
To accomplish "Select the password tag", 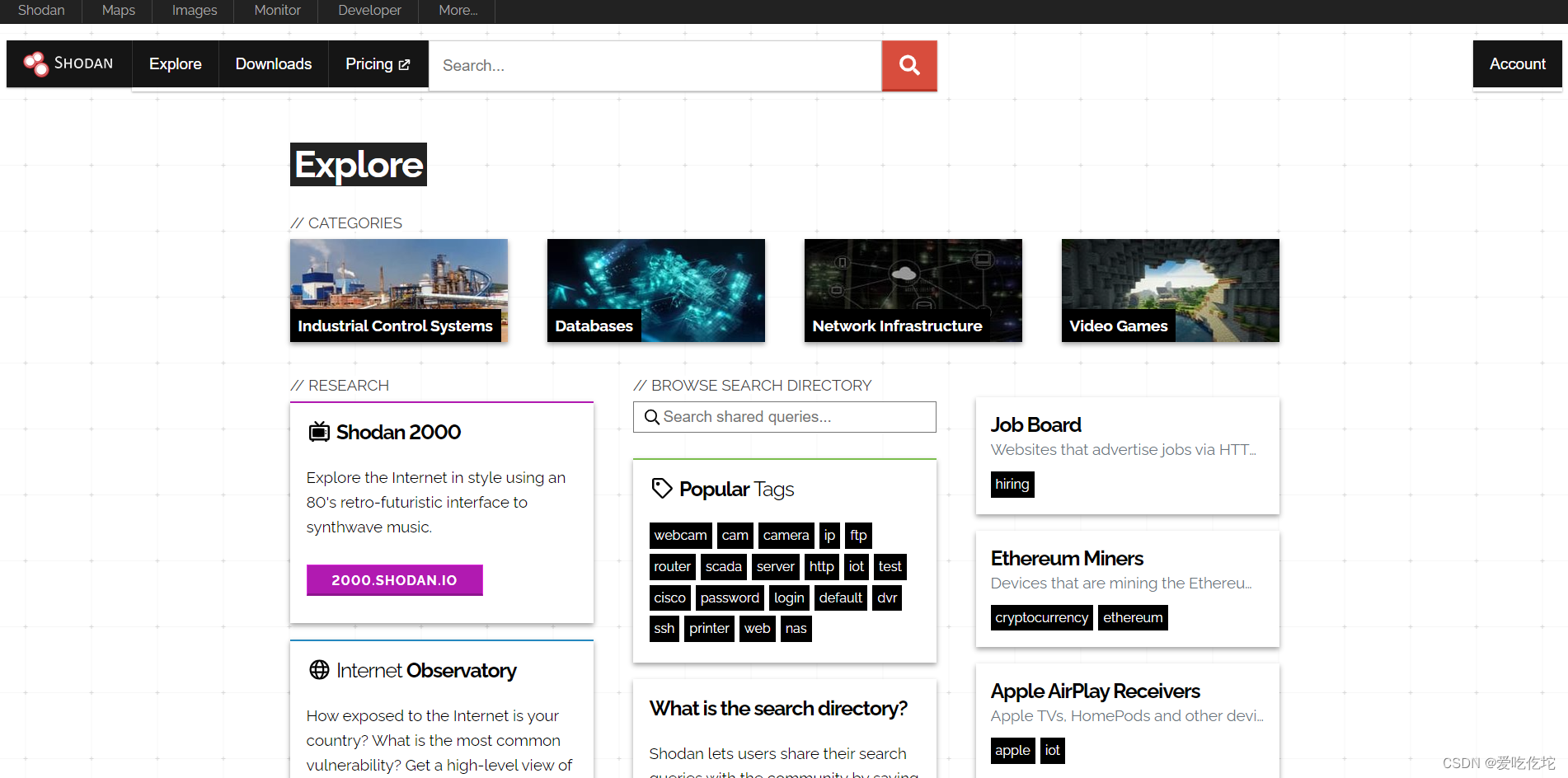I will pyautogui.click(x=730, y=598).
